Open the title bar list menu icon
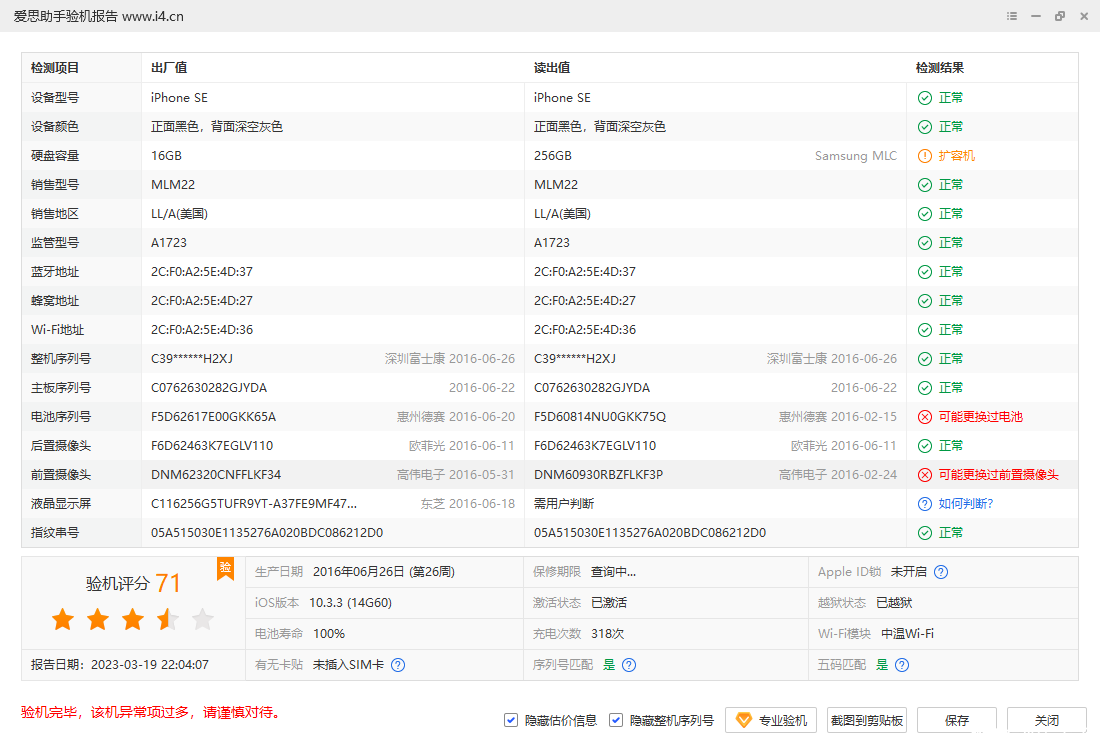1100x749 pixels. point(1012,16)
